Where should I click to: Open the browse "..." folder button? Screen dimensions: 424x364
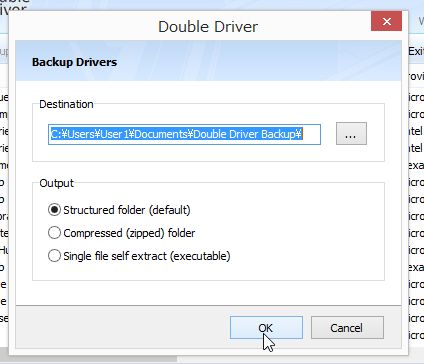(351, 134)
